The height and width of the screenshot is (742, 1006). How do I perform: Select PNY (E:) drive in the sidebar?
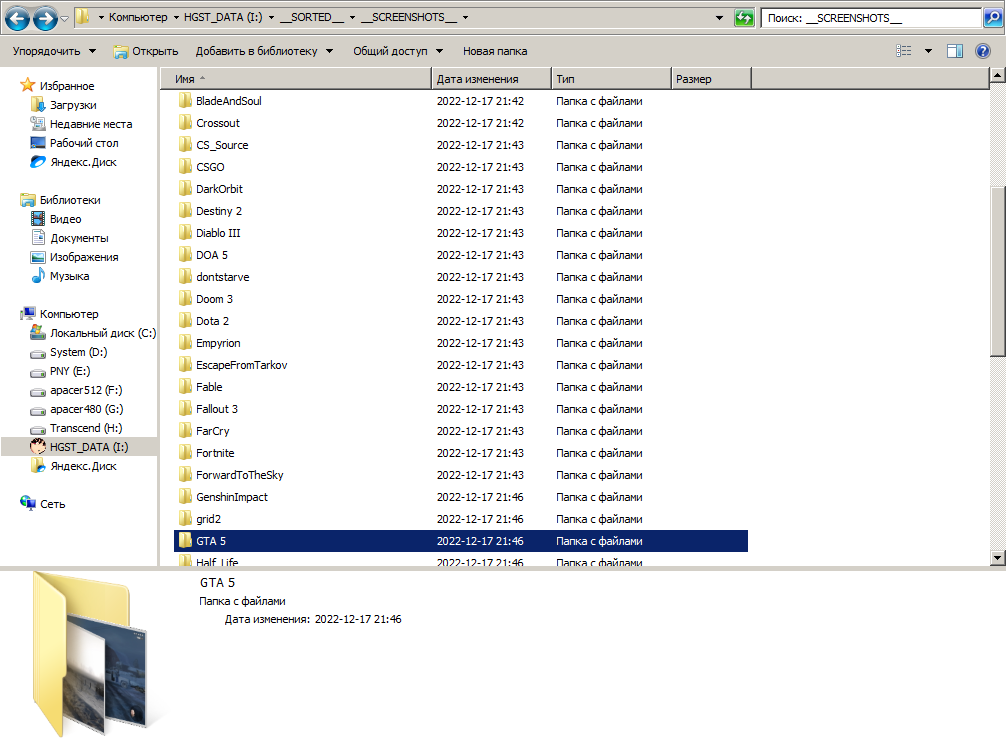click(x=70, y=371)
